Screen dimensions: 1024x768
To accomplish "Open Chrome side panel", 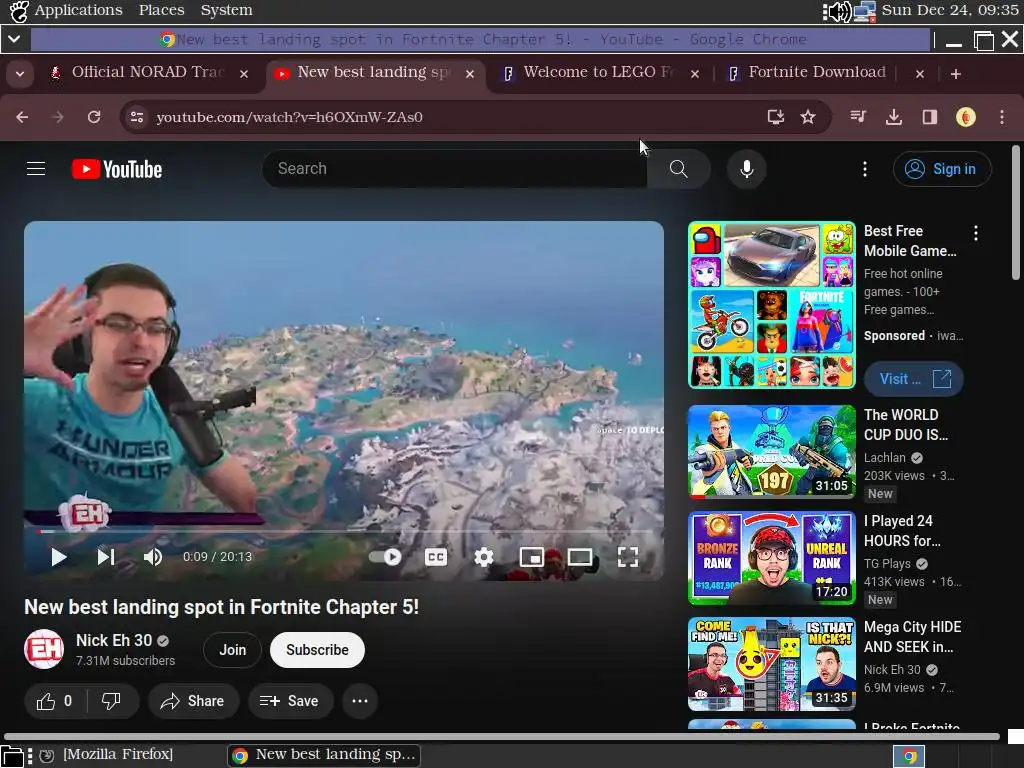I will [930, 117].
